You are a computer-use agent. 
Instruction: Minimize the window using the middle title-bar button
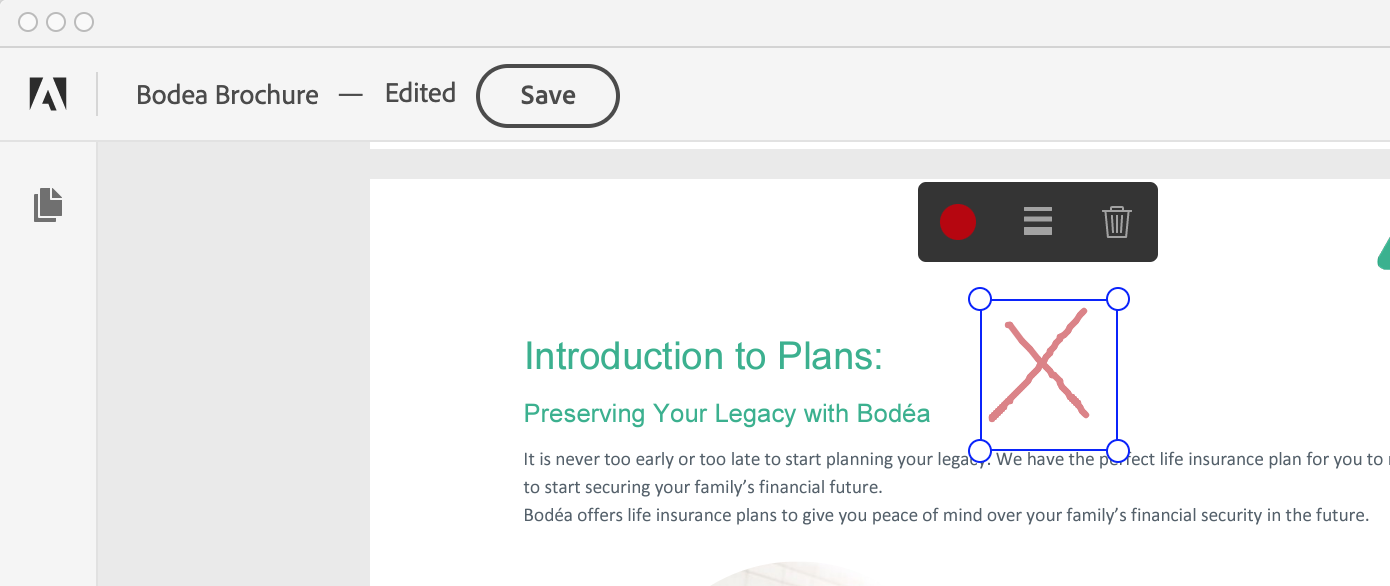click(56, 22)
